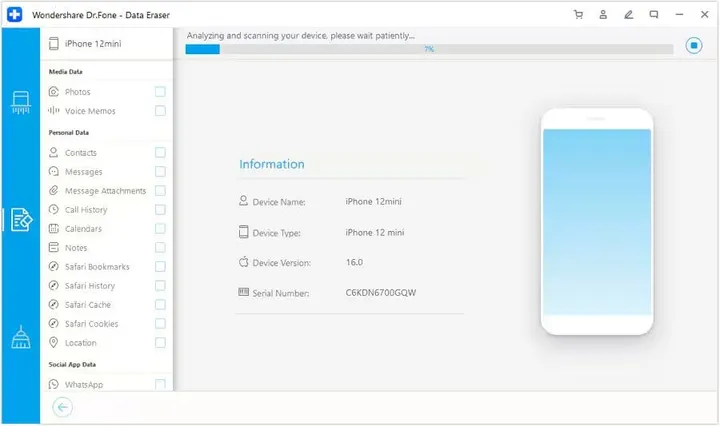Click the Device Name person icon
This screenshot has width=720, height=426.
(x=243, y=201)
